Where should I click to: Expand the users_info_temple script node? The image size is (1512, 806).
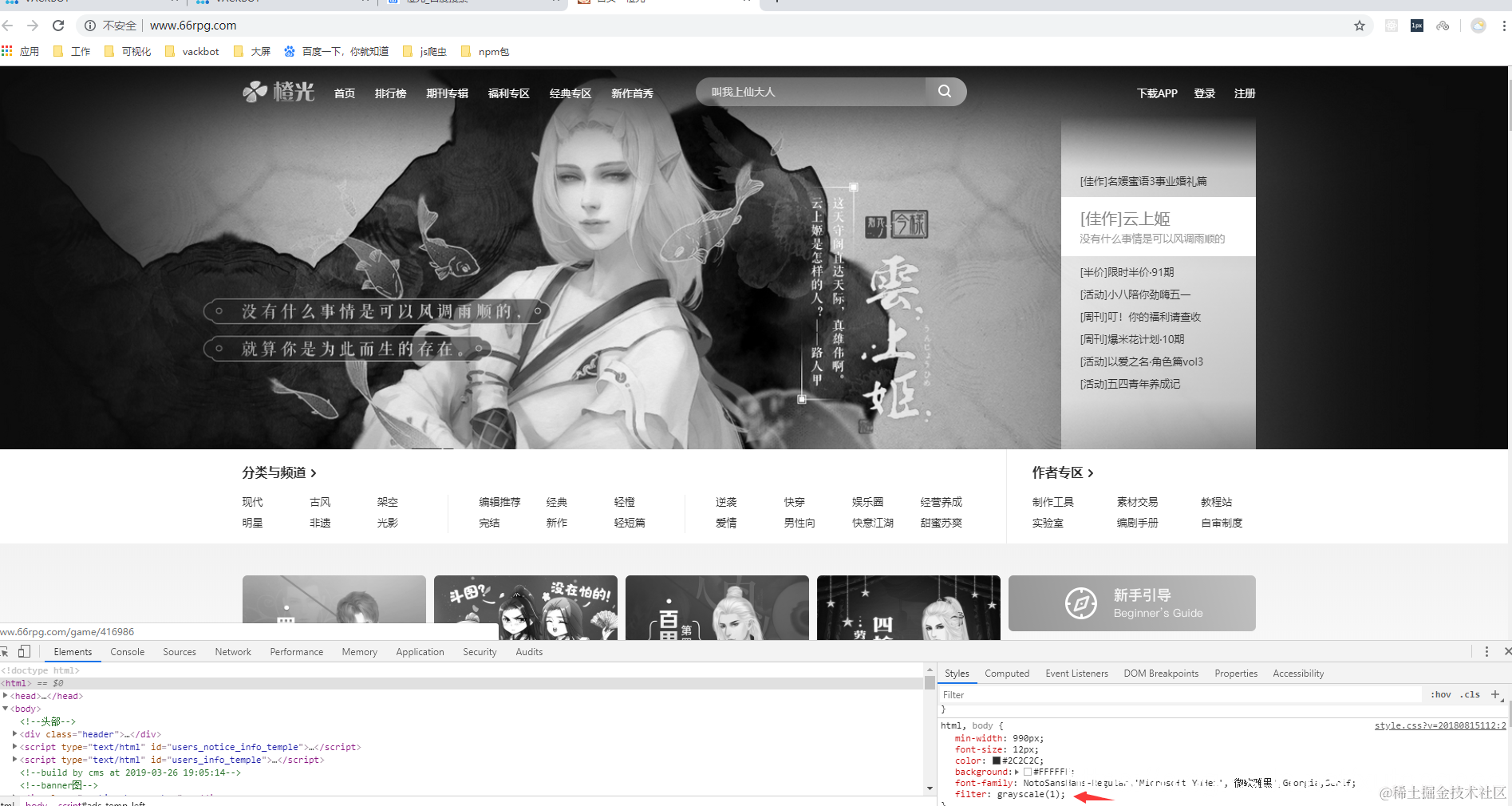(15, 760)
